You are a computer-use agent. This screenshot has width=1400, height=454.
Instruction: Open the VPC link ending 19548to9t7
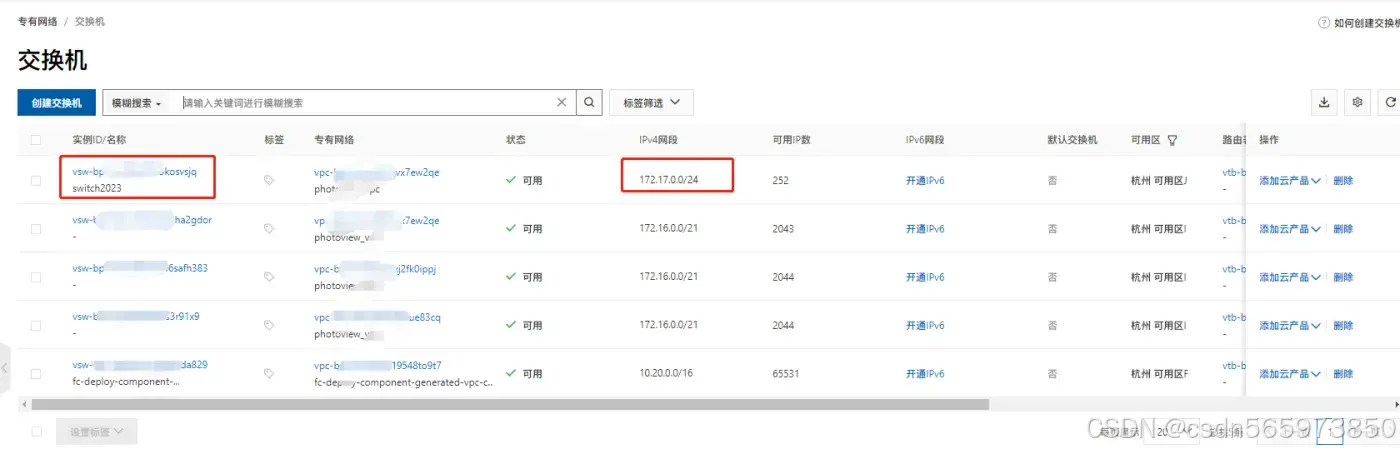coord(378,365)
